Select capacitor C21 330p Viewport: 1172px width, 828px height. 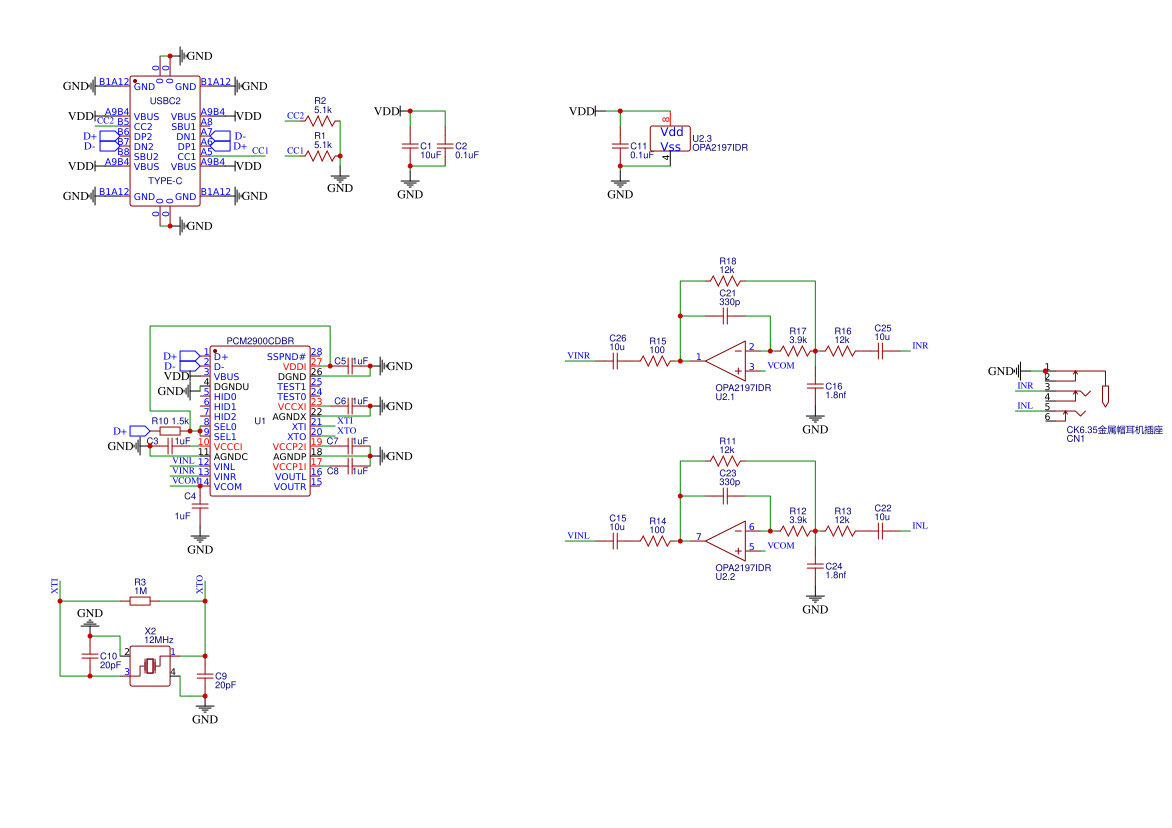725,316
